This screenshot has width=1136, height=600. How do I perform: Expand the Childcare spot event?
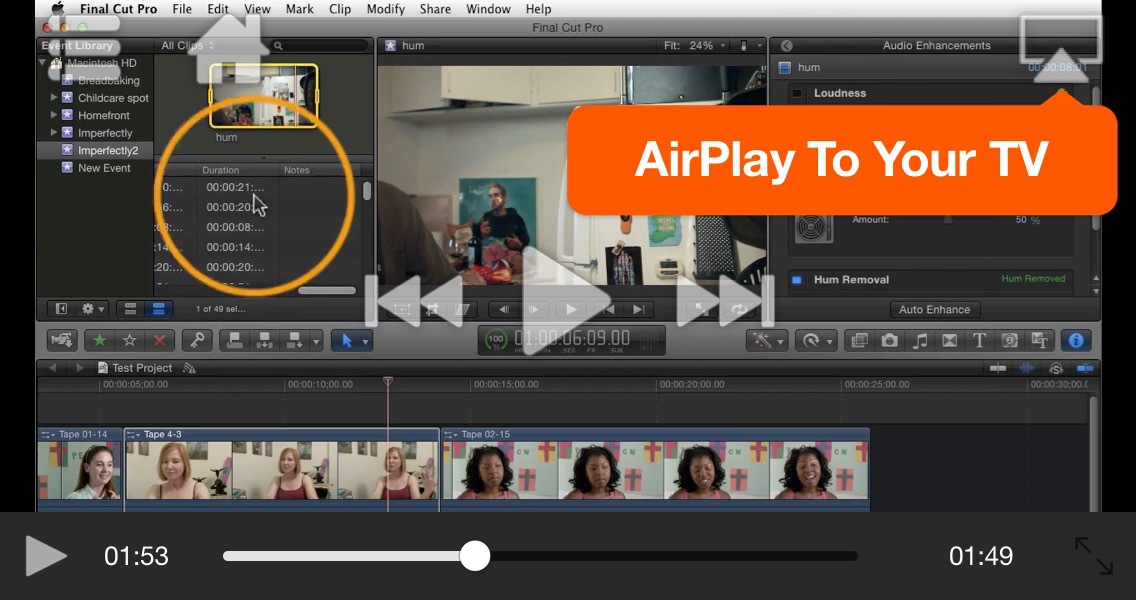point(54,98)
